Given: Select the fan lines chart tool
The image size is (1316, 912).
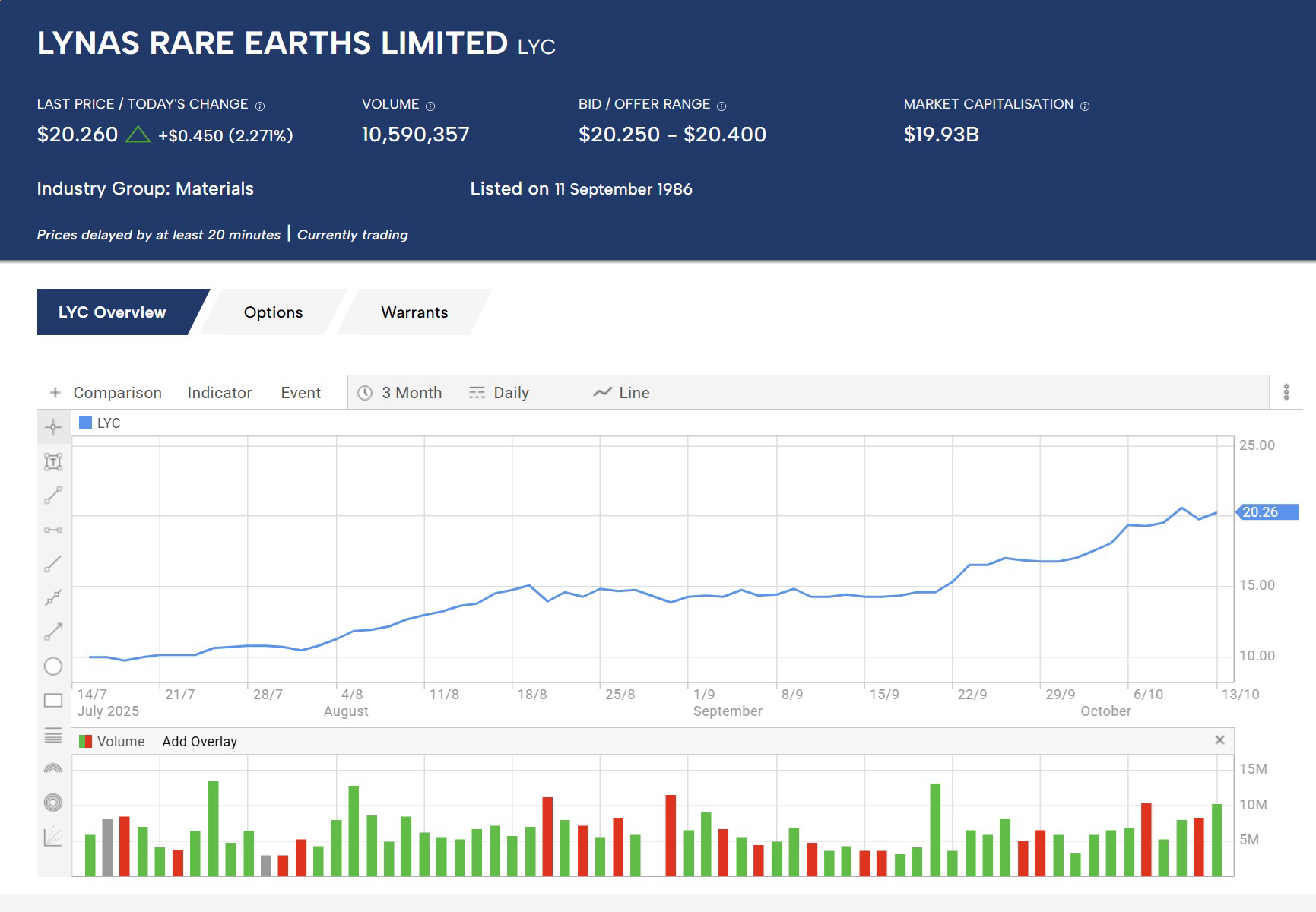Looking at the screenshot, I should pyautogui.click(x=53, y=837).
